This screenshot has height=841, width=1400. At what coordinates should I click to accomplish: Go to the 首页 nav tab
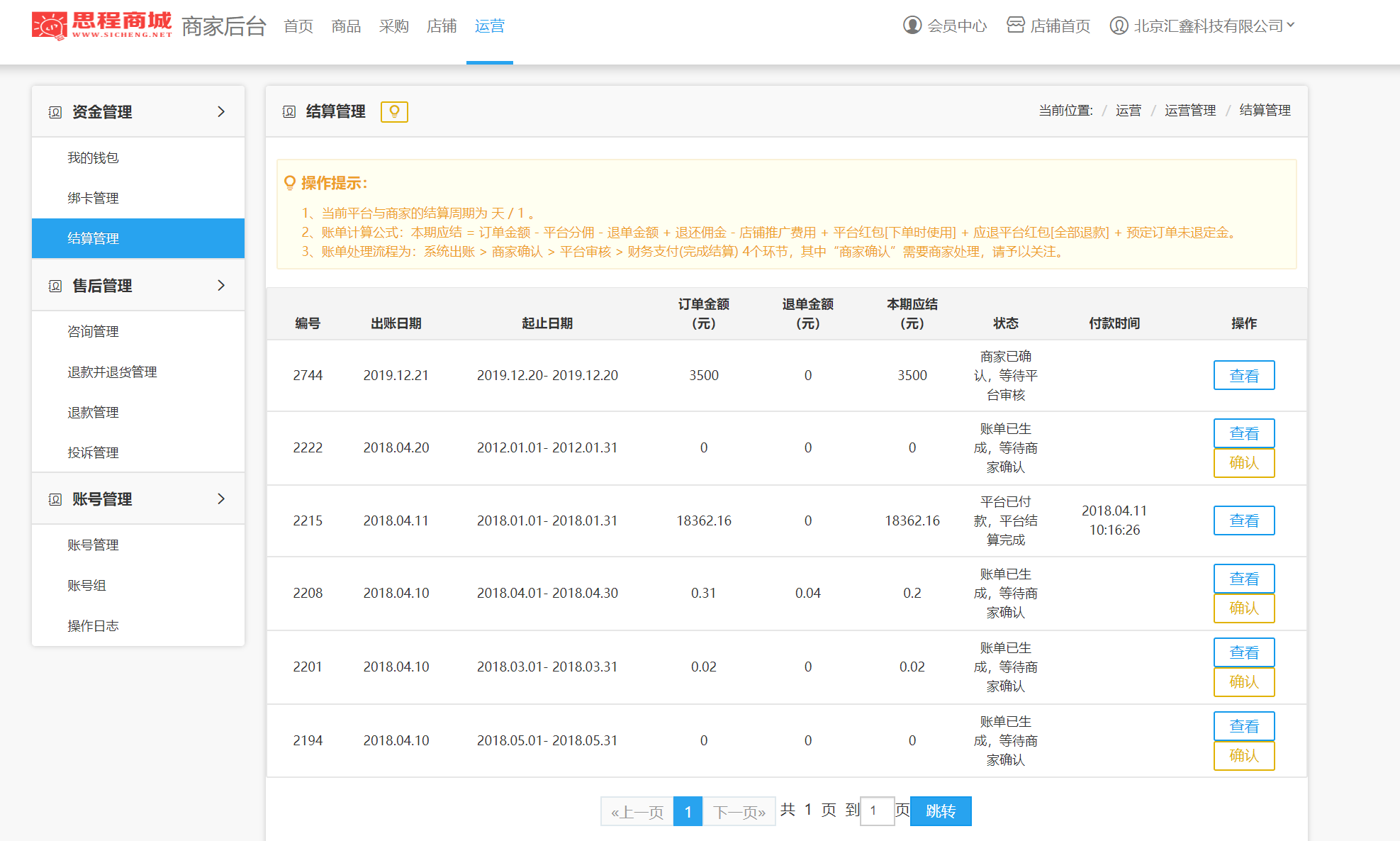click(x=298, y=26)
